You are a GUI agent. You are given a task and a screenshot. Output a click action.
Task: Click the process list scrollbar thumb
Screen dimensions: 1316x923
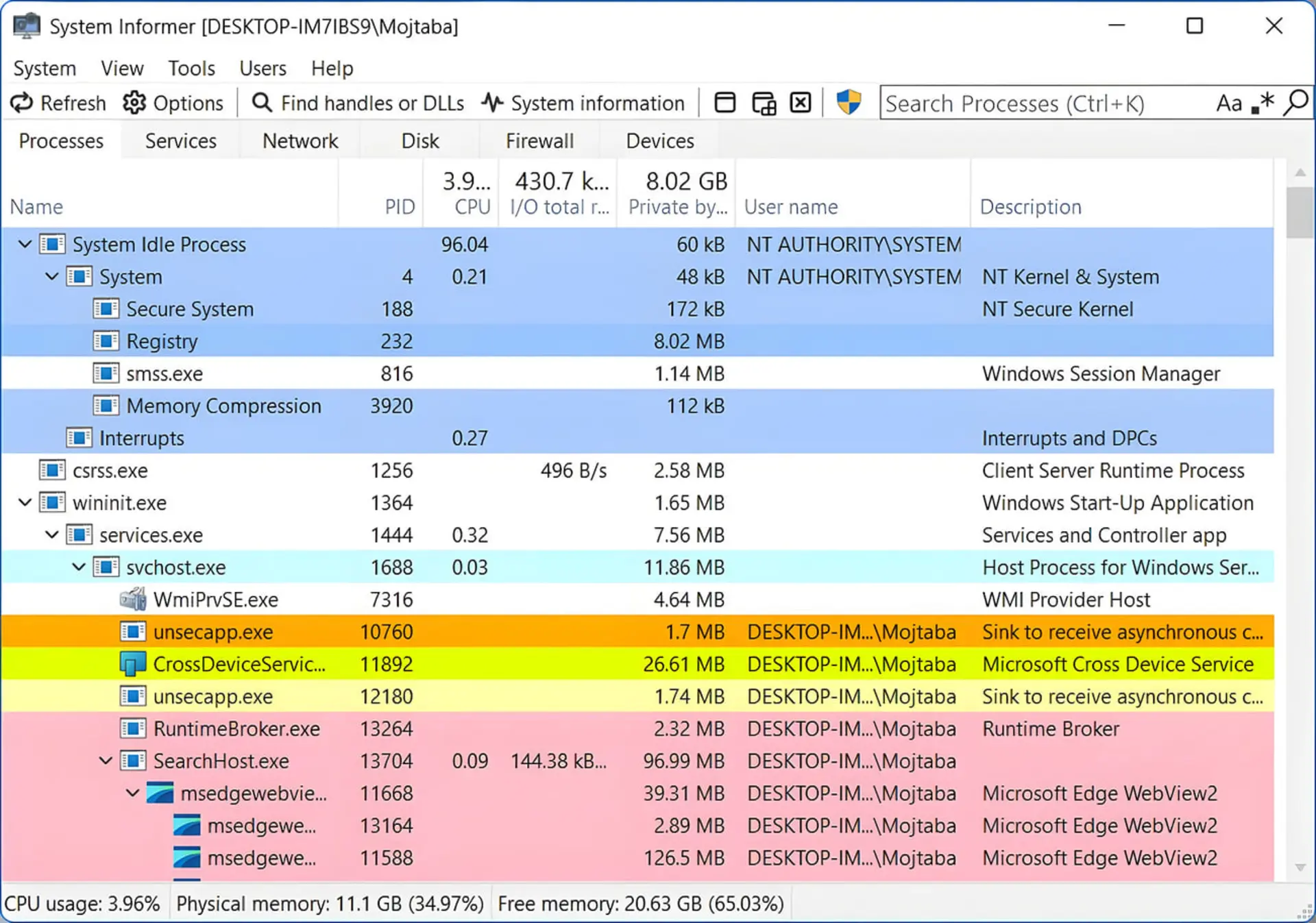coord(1300,212)
